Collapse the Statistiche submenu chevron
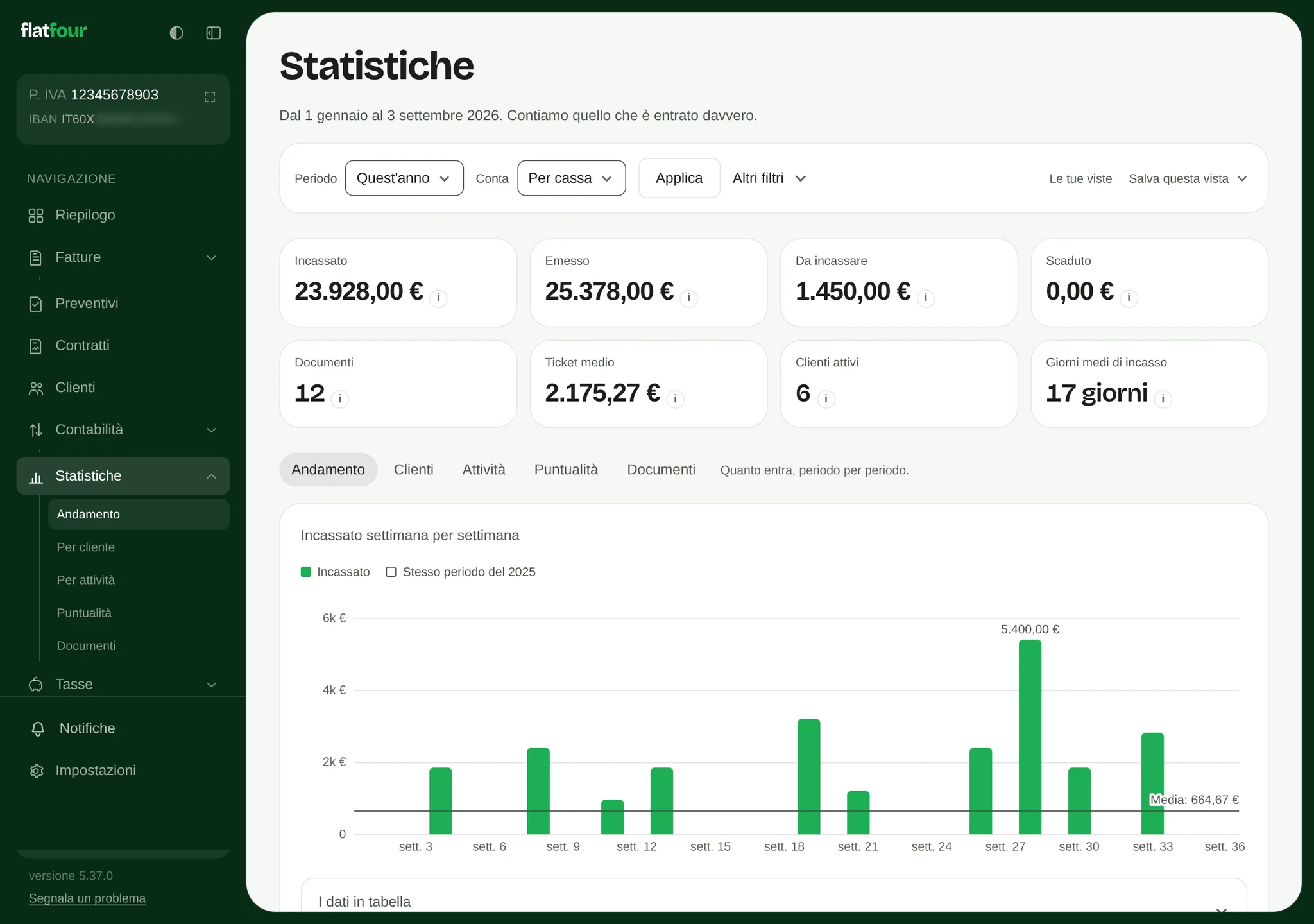Viewport: 1314px width, 924px height. click(x=211, y=476)
